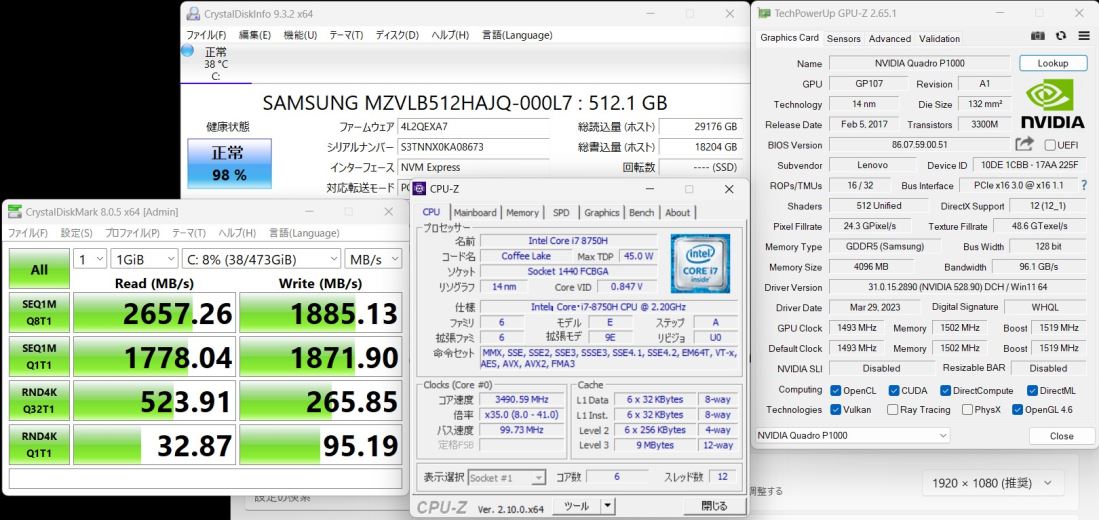Open 機能(U) menu in CrystalDiskInfo
Viewport: 1099px width, 520px height.
coord(300,35)
